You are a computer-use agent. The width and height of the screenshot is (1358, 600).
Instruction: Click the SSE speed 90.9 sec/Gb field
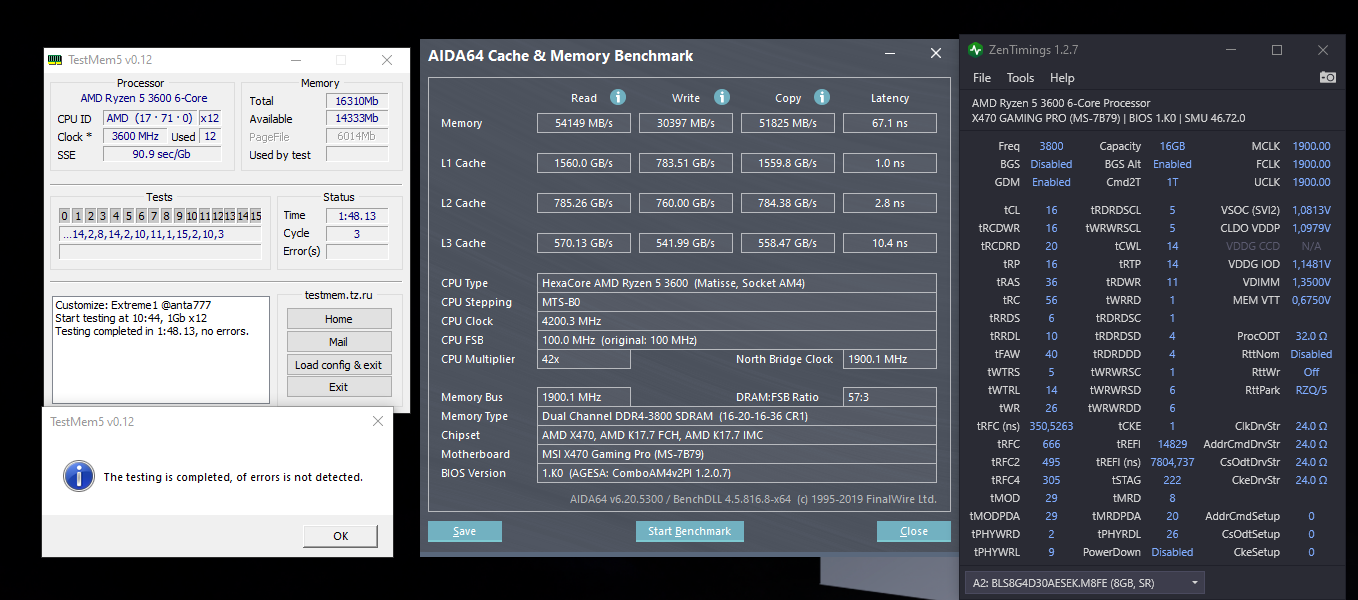[162, 155]
